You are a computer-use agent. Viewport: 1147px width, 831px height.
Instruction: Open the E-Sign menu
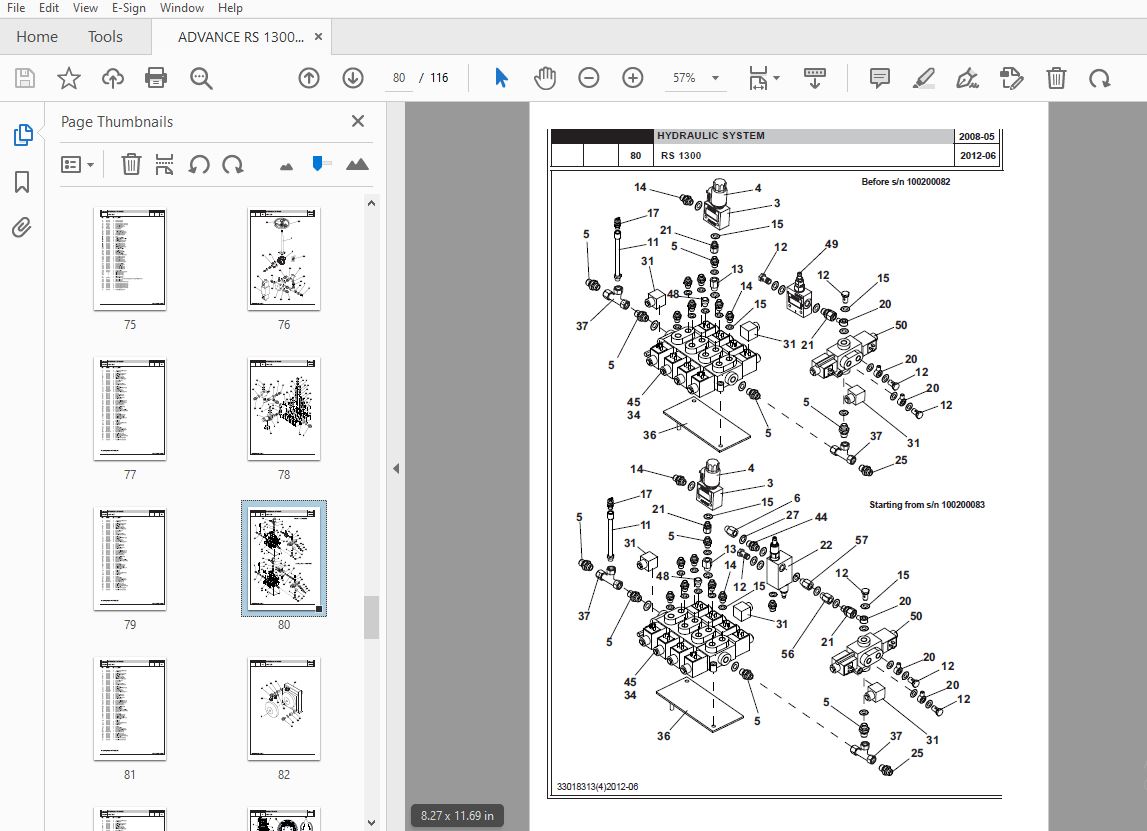[129, 8]
